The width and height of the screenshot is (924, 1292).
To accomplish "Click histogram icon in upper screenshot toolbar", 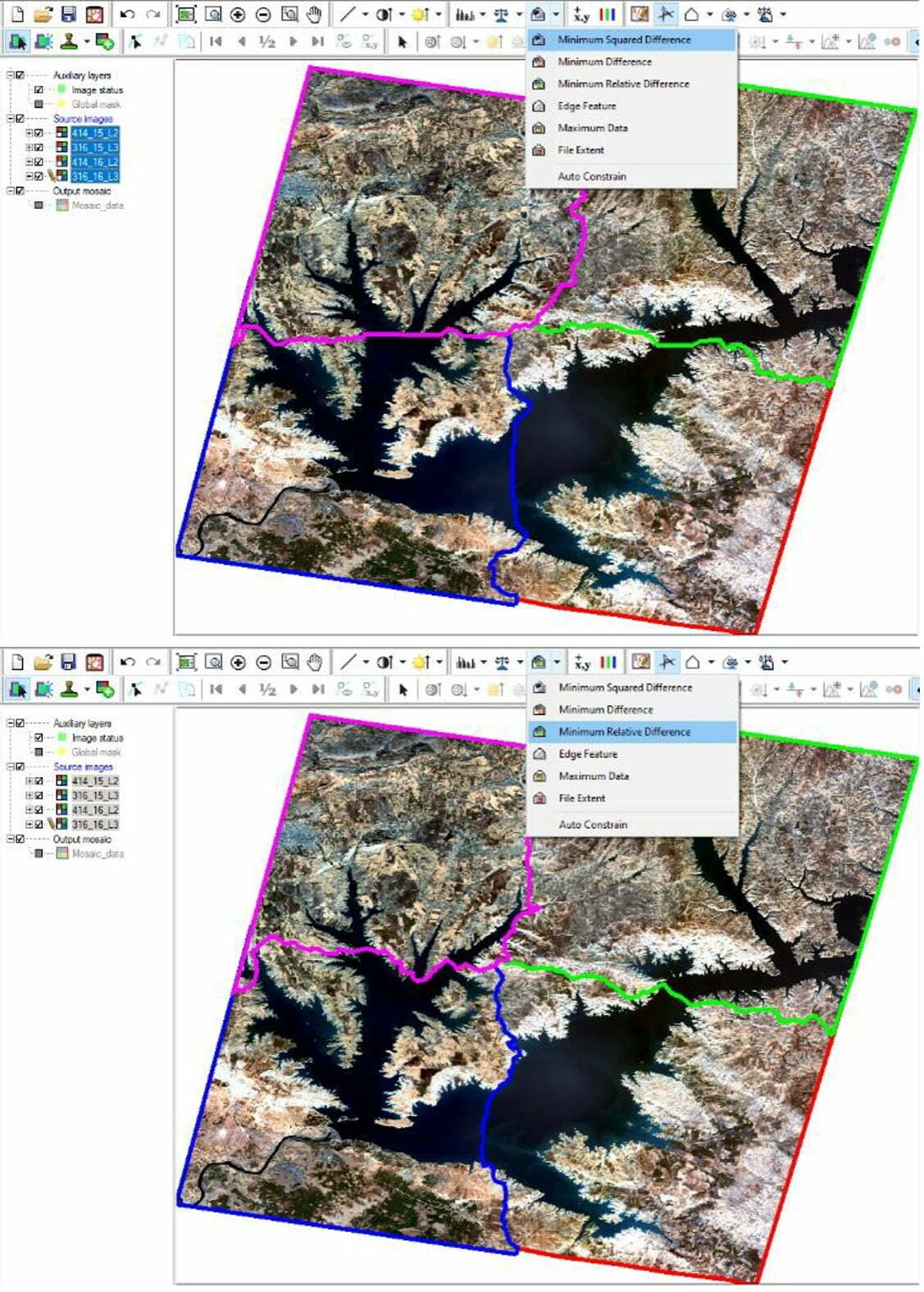I will click(465, 15).
